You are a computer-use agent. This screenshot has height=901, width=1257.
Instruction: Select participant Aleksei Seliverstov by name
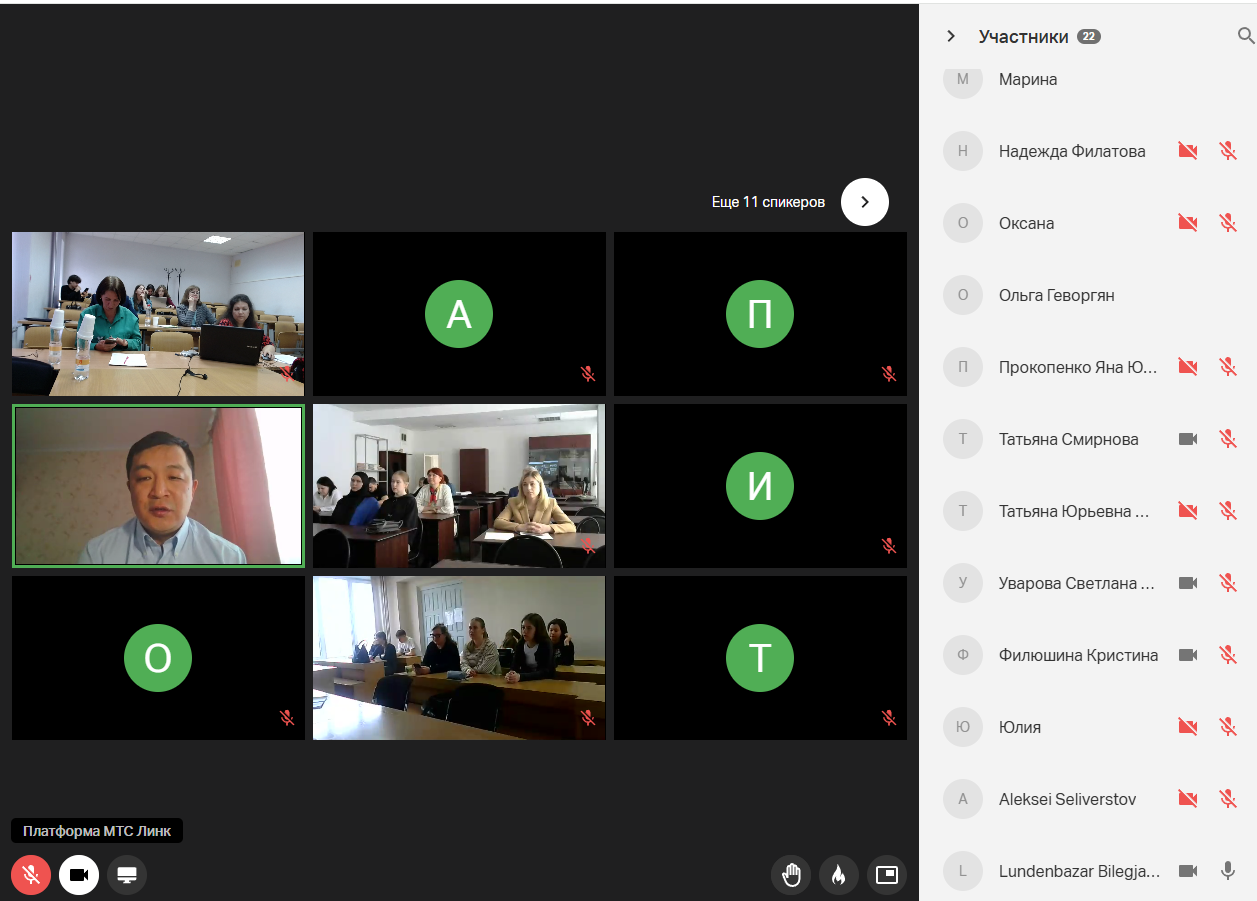pos(1067,799)
